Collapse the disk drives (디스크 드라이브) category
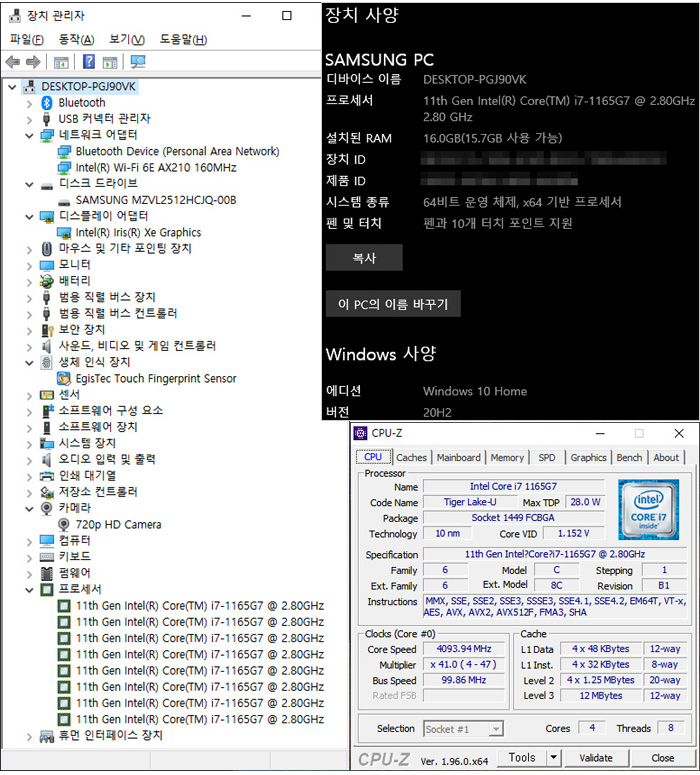Viewport: 700px width, 775px height. (29, 184)
